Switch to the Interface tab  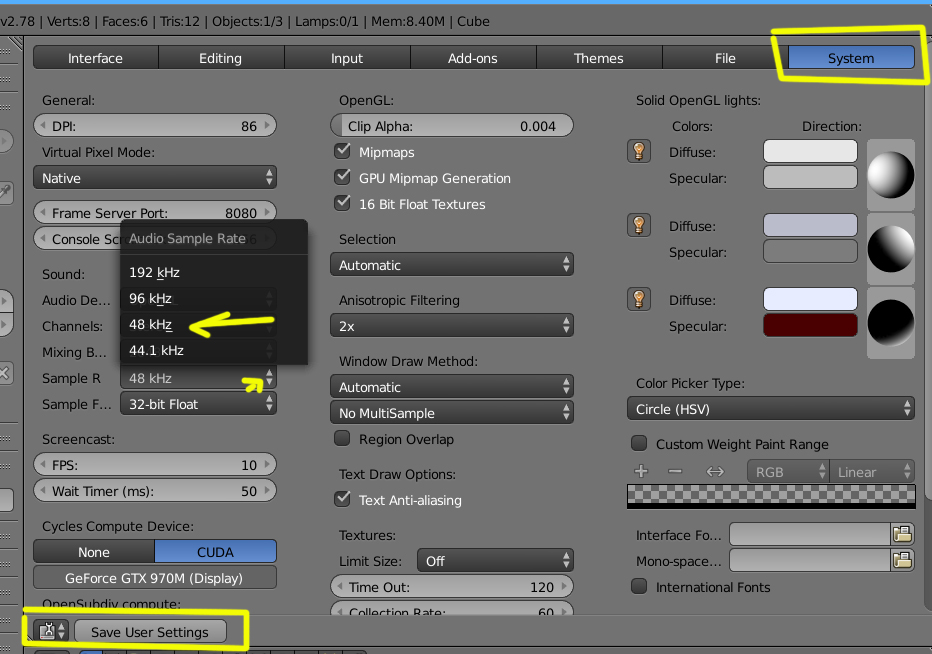tap(95, 58)
